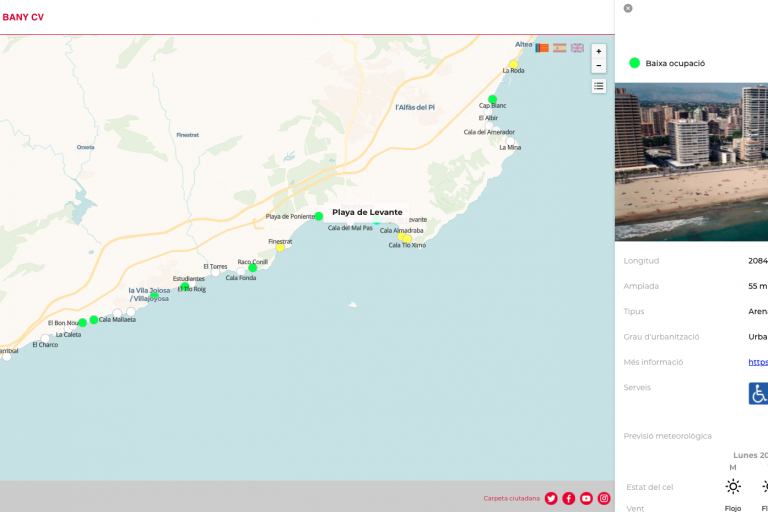Select the yellow La Roda beach marker
The height and width of the screenshot is (512, 768).
513,64
